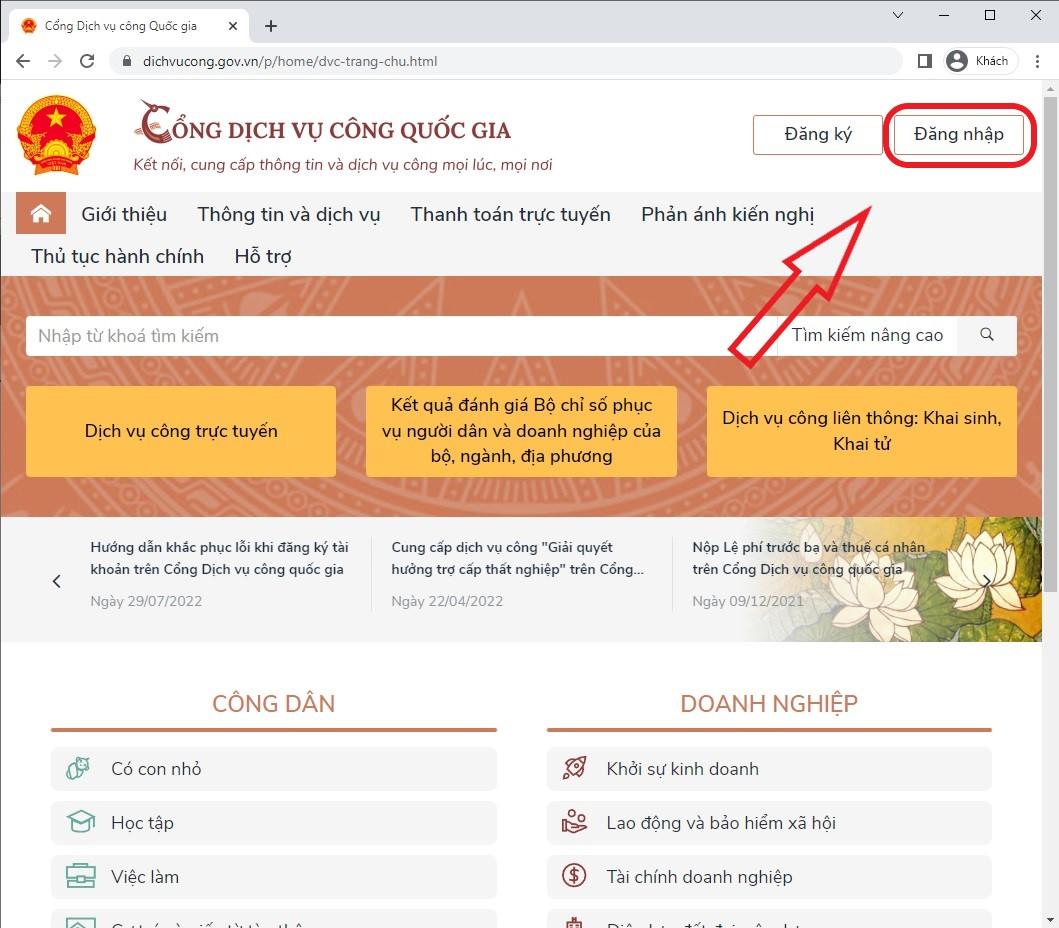Open Hỗ trợ menu
The image size is (1059, 928).
click(263, 256)
